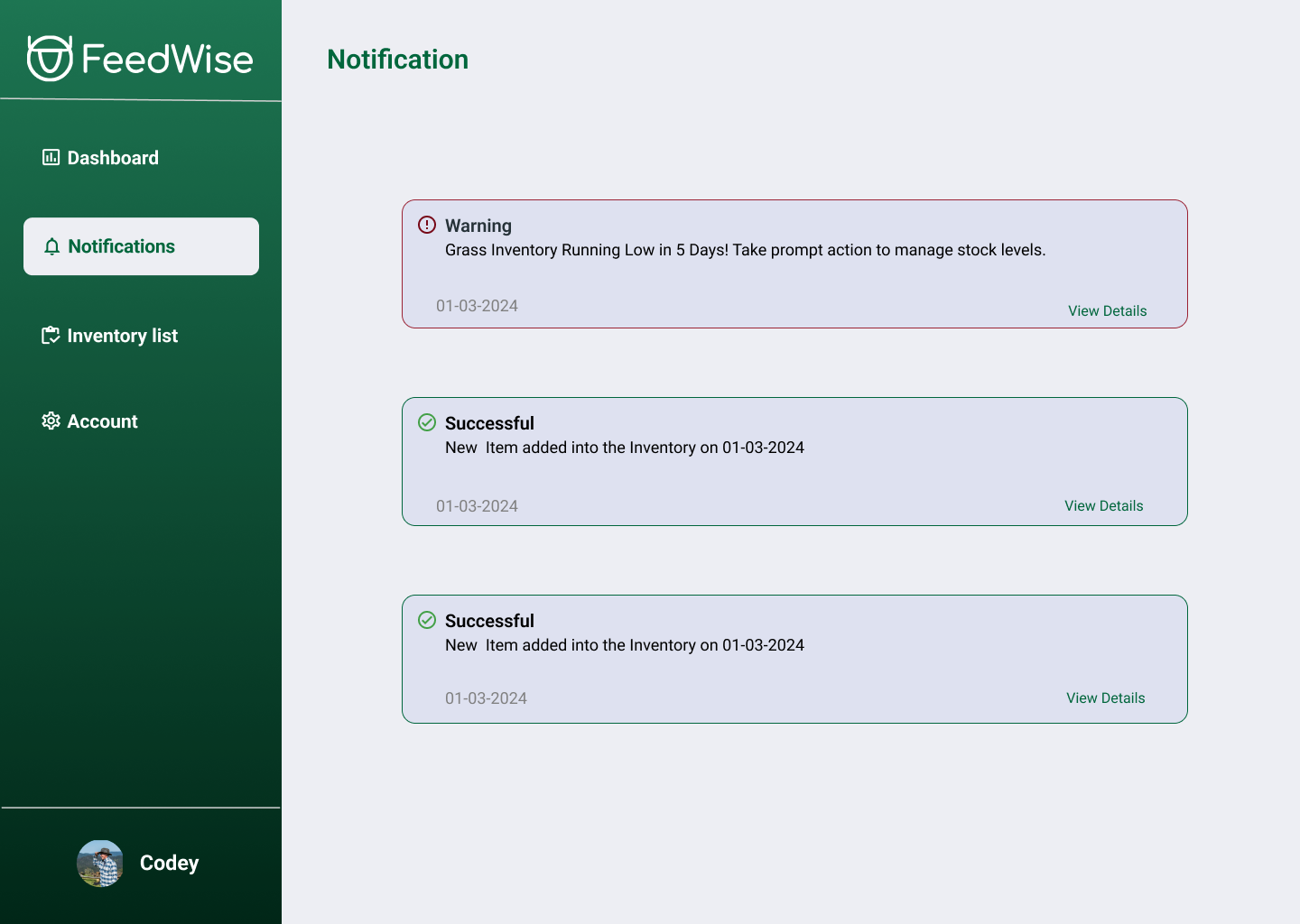Select the Notifications sidebar item
The image size is (1300, 924).
[x=141, y=246]
